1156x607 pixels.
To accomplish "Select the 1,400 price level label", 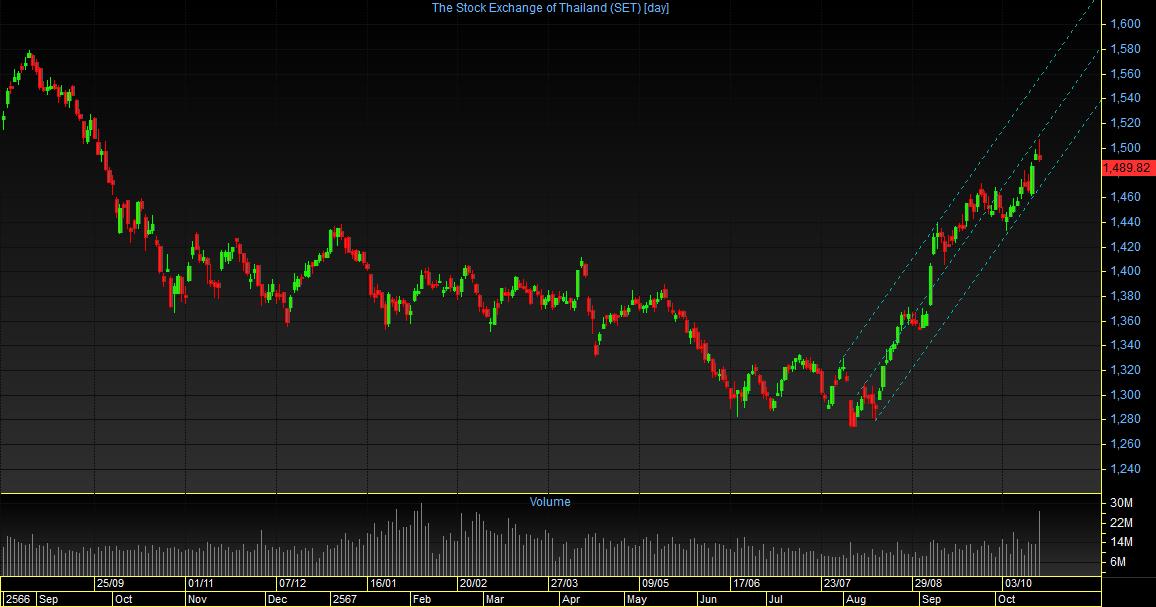I will [1125, 271].
